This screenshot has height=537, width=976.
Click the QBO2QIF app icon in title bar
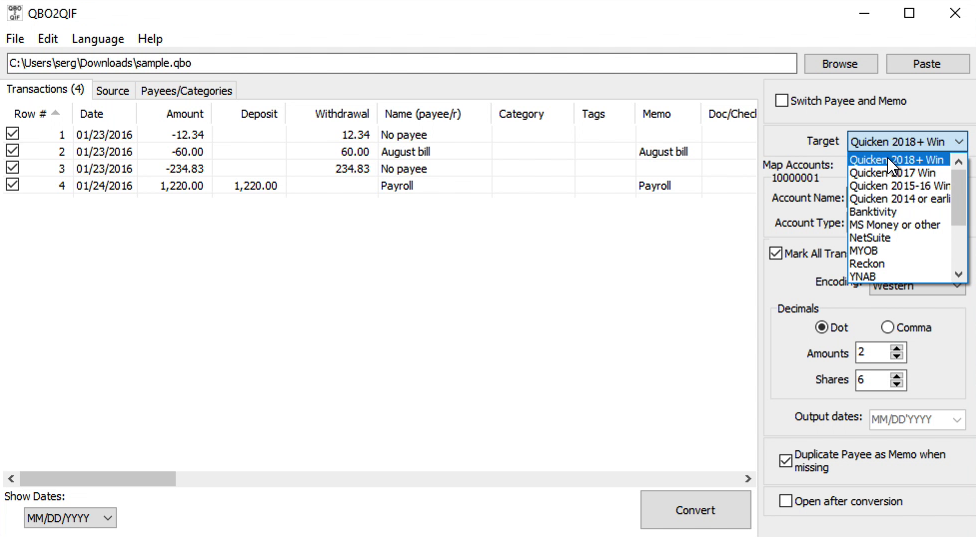(14, 13)
